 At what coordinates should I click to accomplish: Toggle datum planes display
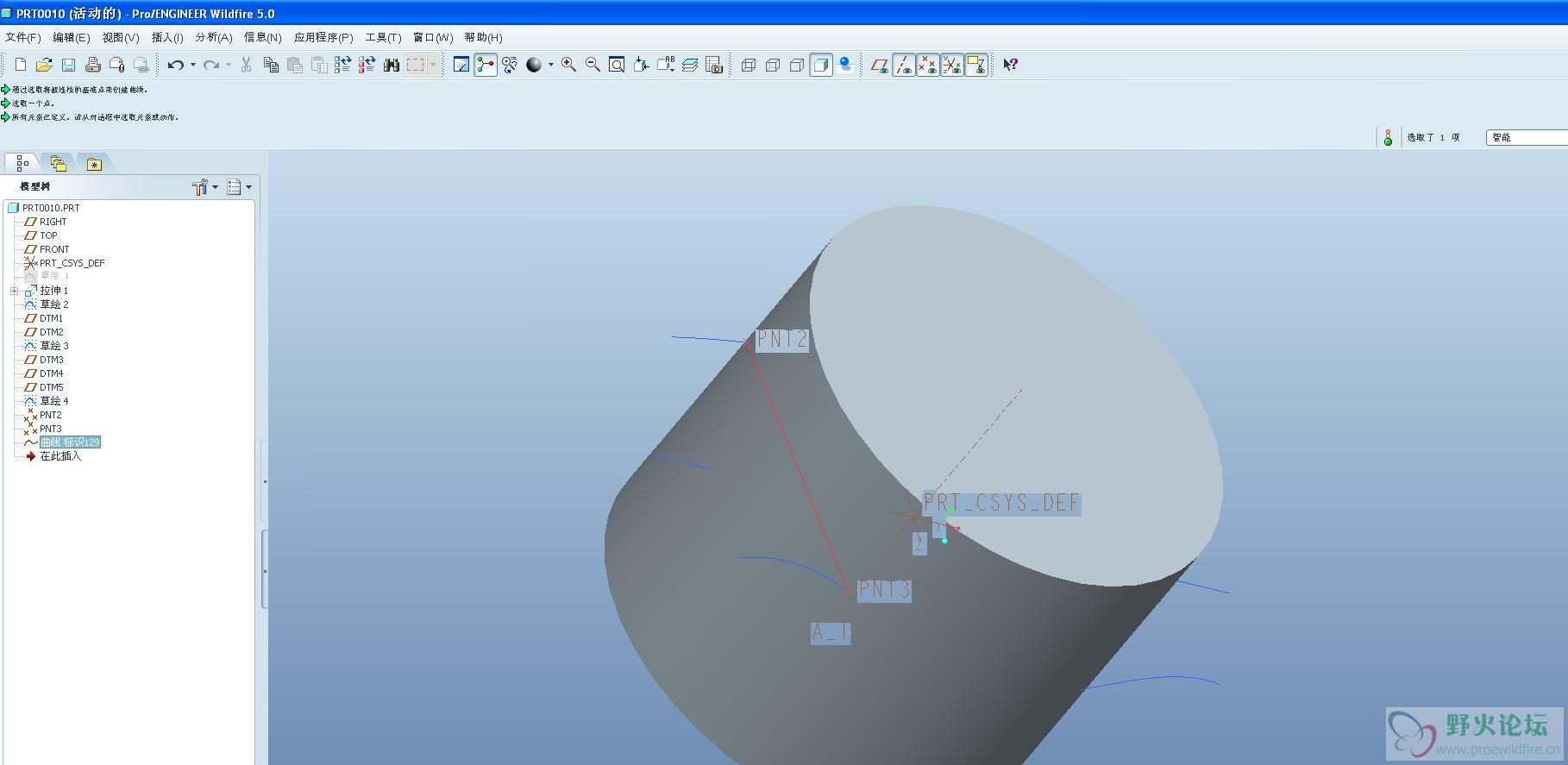[x=880, y=65]
